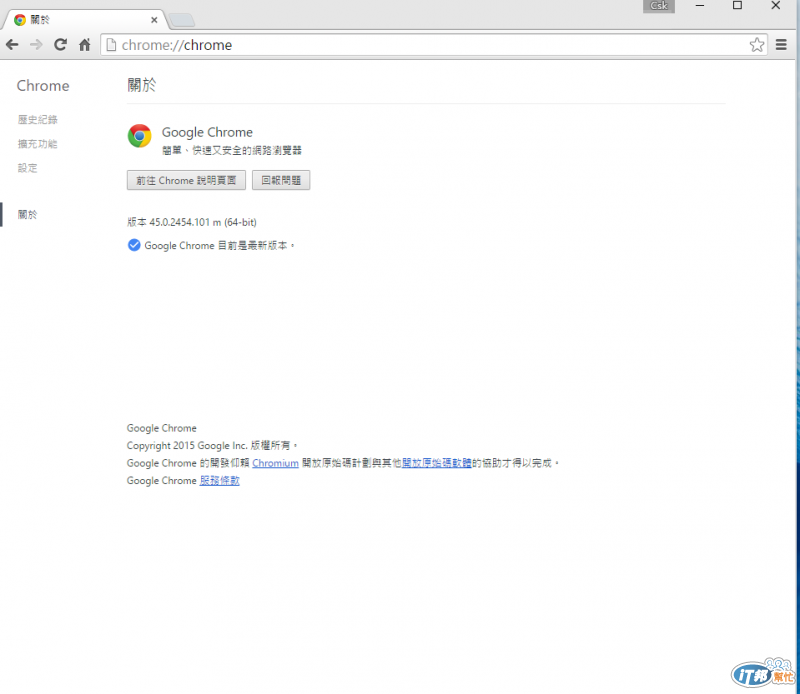Click the Chrome sidebar heading
This screenshot has width=800, height=694.
[x=43, y=86]
